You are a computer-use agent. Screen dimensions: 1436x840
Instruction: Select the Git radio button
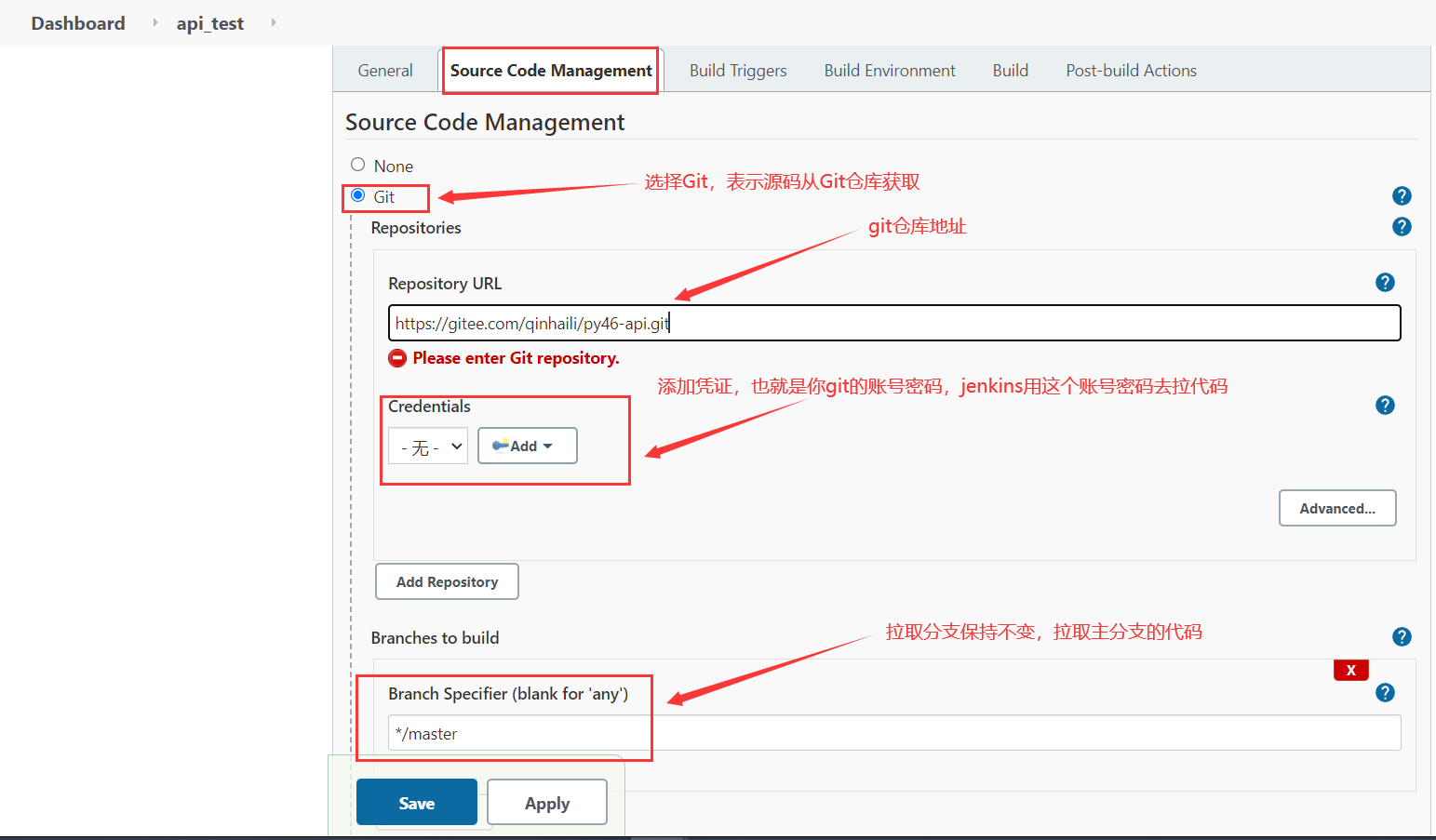[358, 195]
